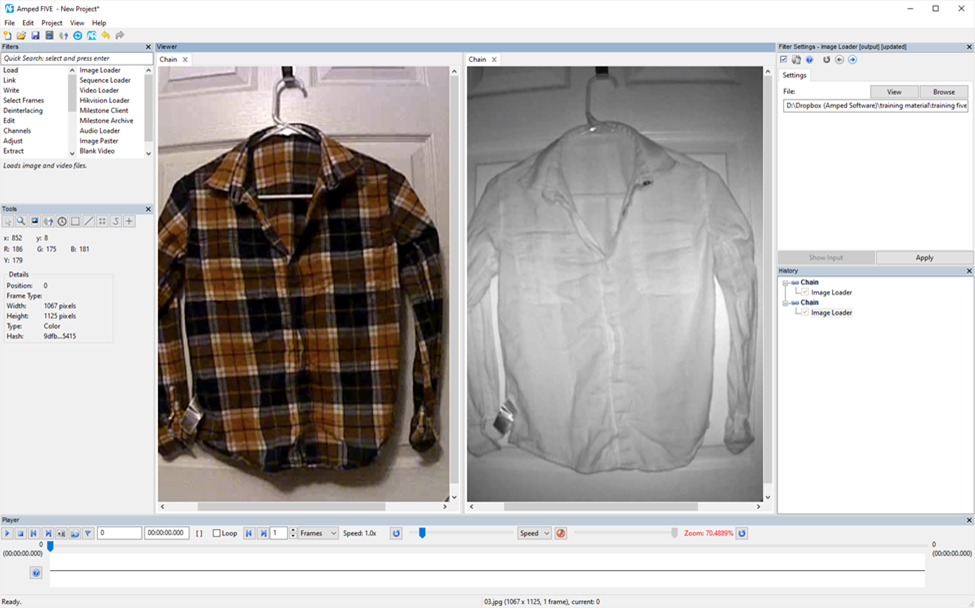
Task: Click the Save project icon in toolbar
Action: [35, 35]
